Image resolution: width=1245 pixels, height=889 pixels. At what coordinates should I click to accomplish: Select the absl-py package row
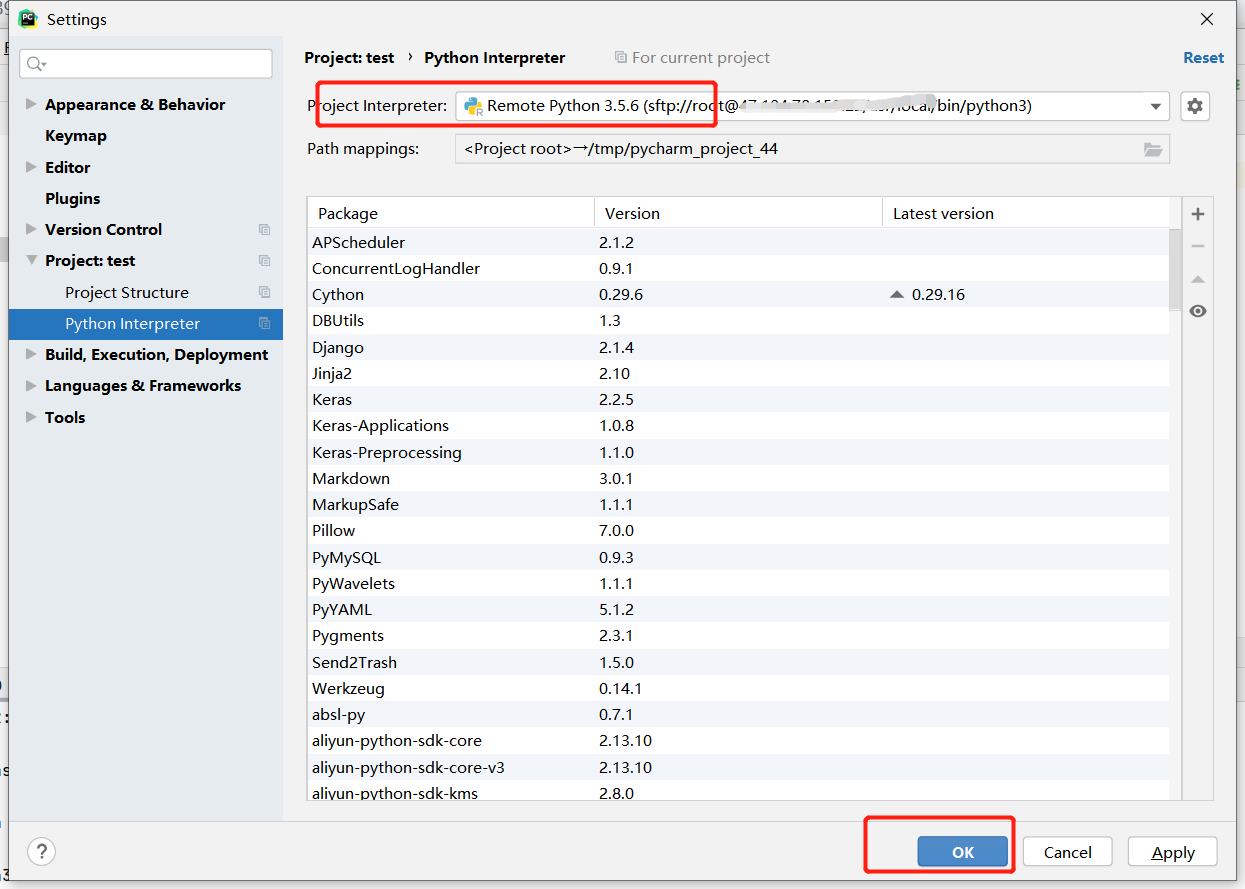(738, 715)
